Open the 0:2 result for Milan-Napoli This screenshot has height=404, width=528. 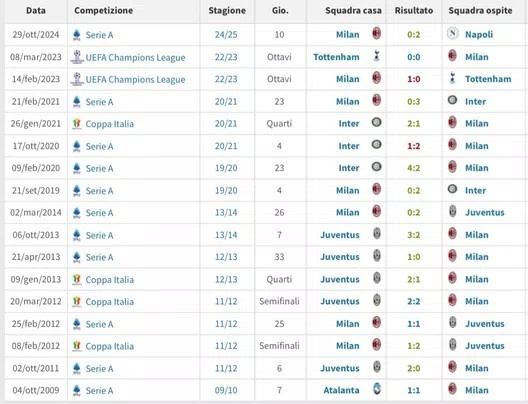point(414,35)
